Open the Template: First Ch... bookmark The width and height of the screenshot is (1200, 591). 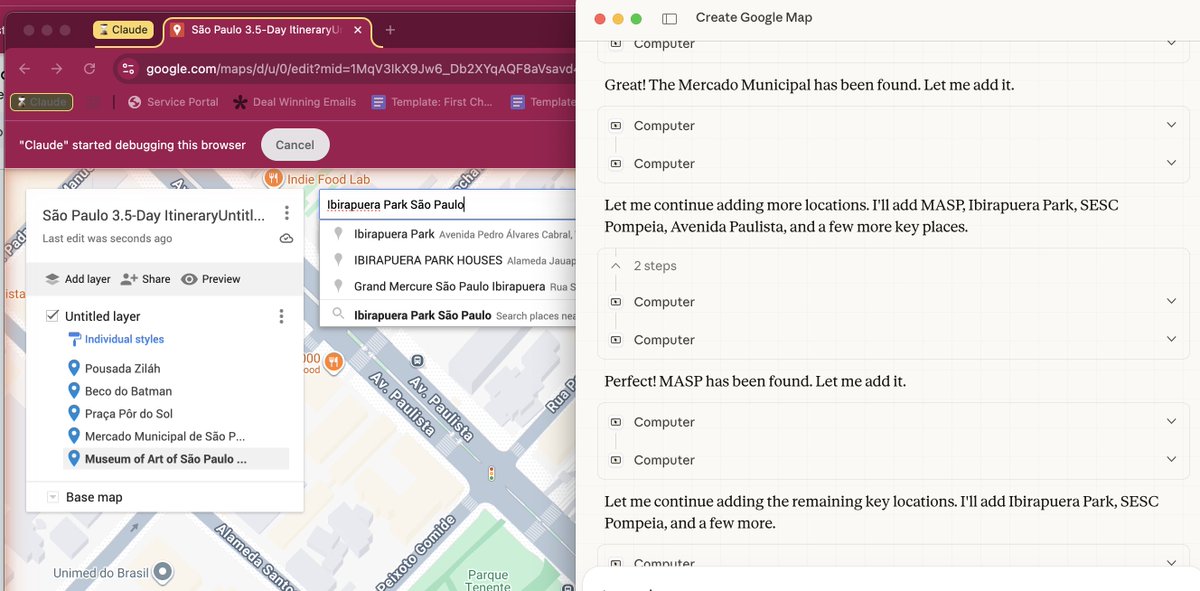click(432, 102)
